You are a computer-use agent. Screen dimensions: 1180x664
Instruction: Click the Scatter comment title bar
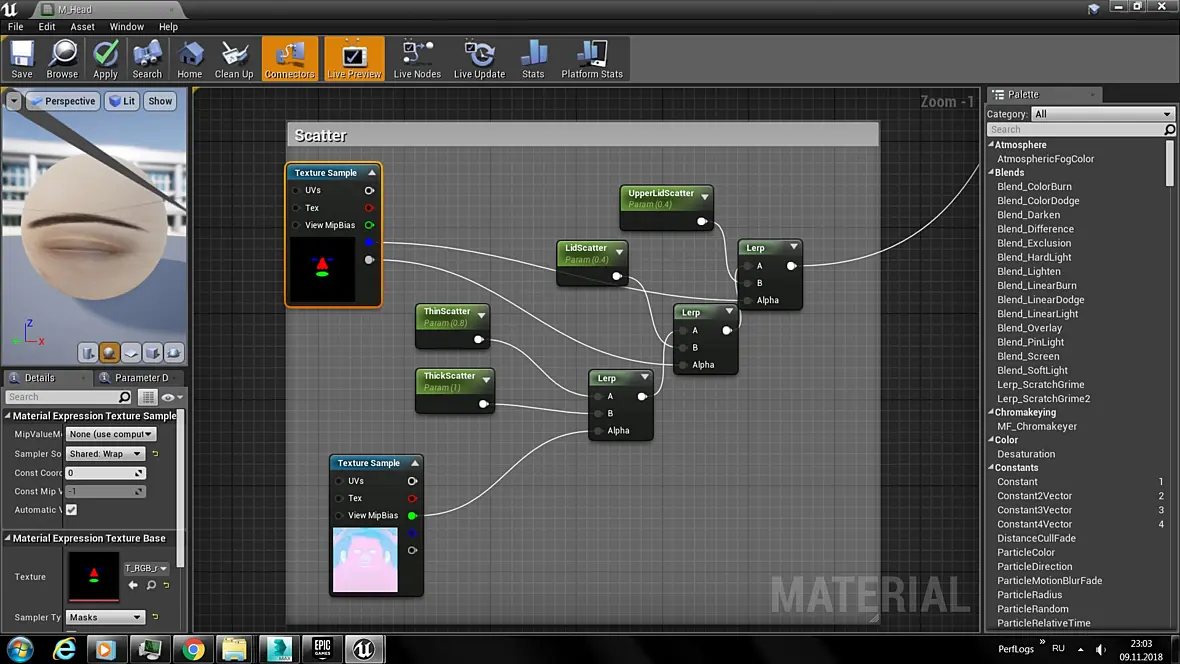582,135
